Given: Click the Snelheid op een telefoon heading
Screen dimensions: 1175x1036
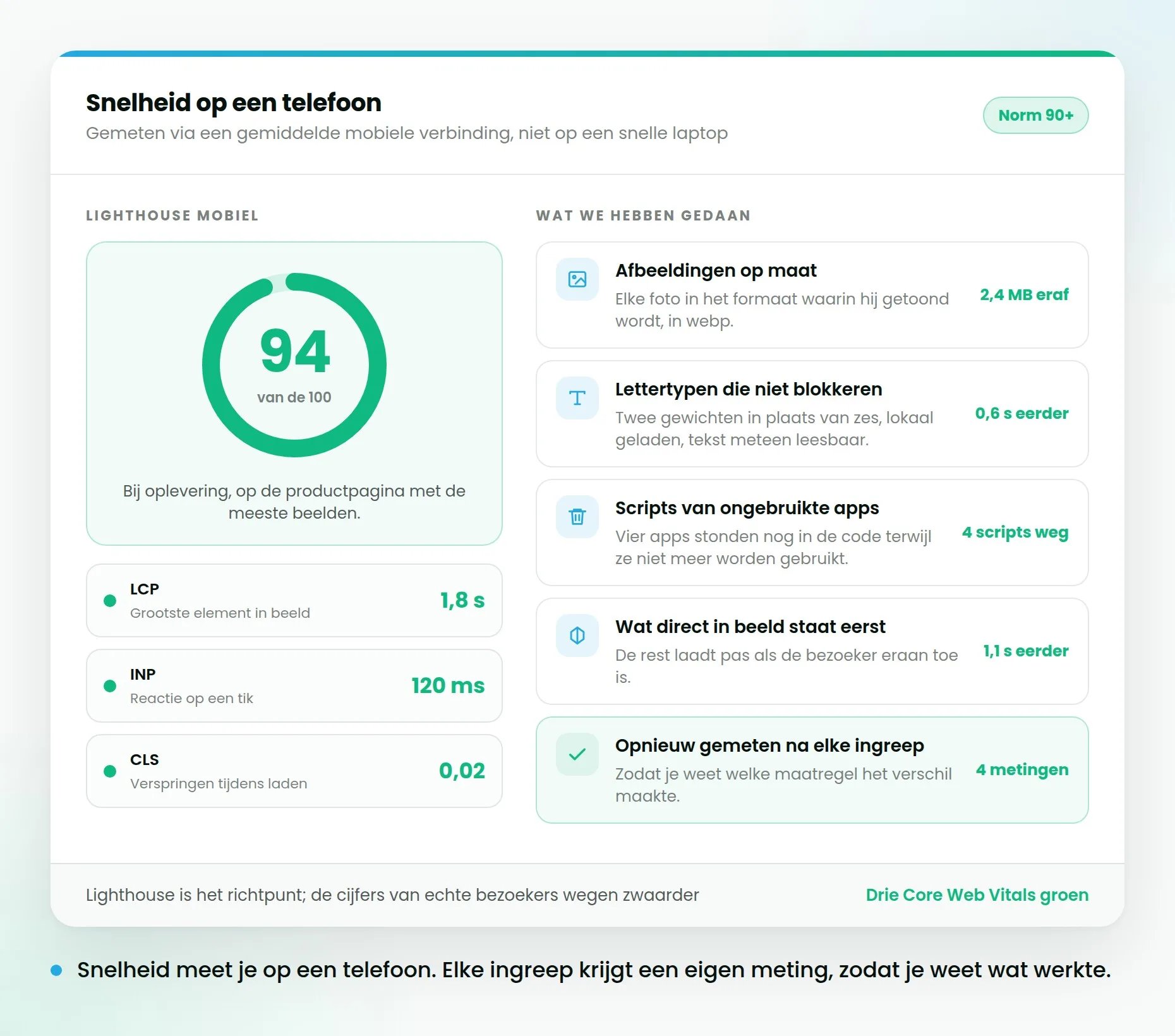Looking at the screenshot, I should [x=234, y=103].
